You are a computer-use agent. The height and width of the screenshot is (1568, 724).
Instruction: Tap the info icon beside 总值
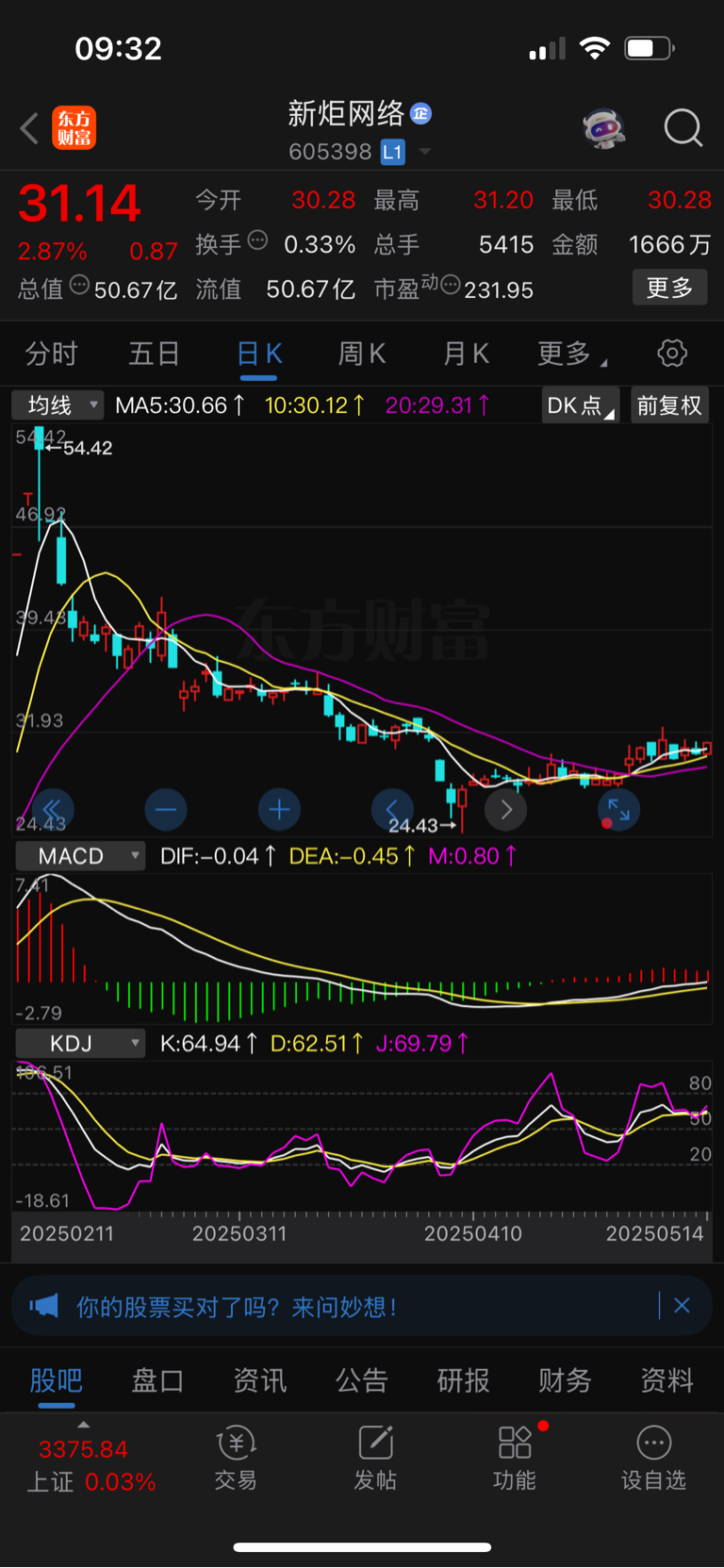pyautogui.click(x=80, y=285)
